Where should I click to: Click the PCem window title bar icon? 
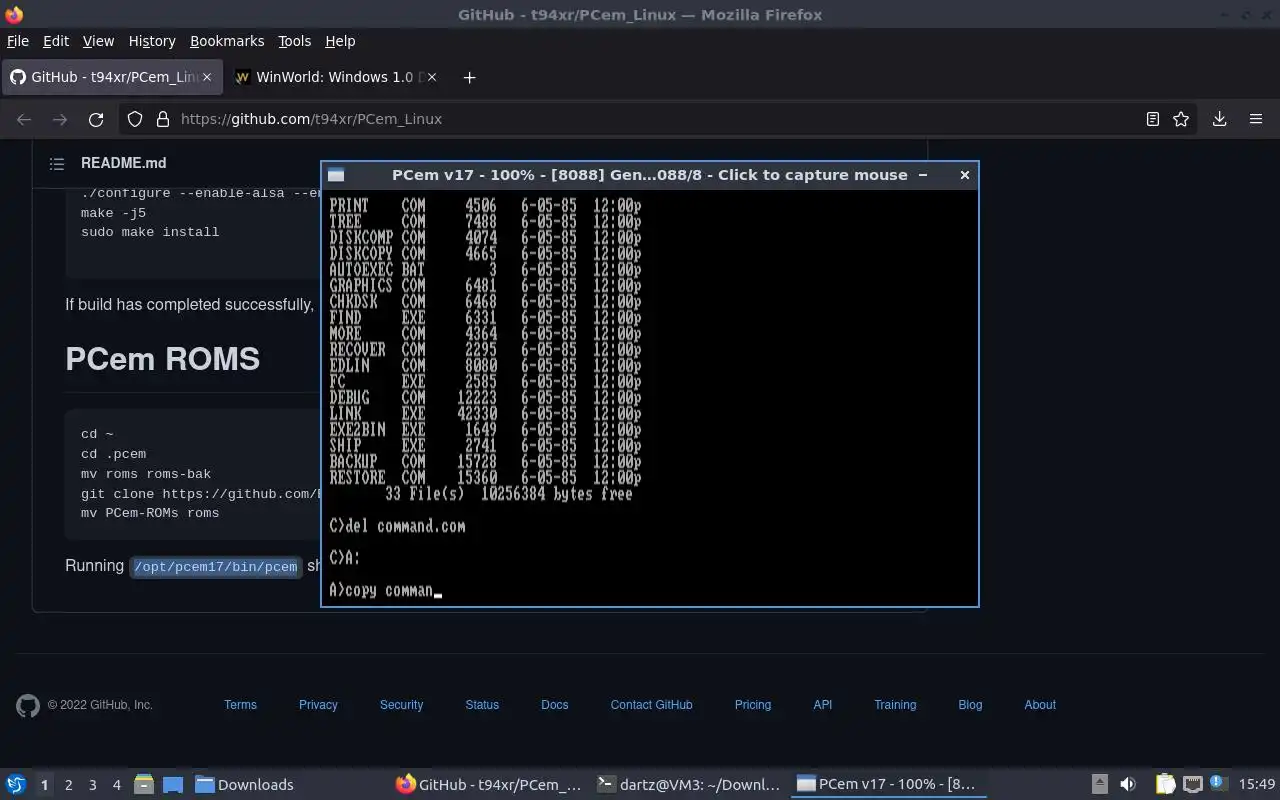point(336,175)
